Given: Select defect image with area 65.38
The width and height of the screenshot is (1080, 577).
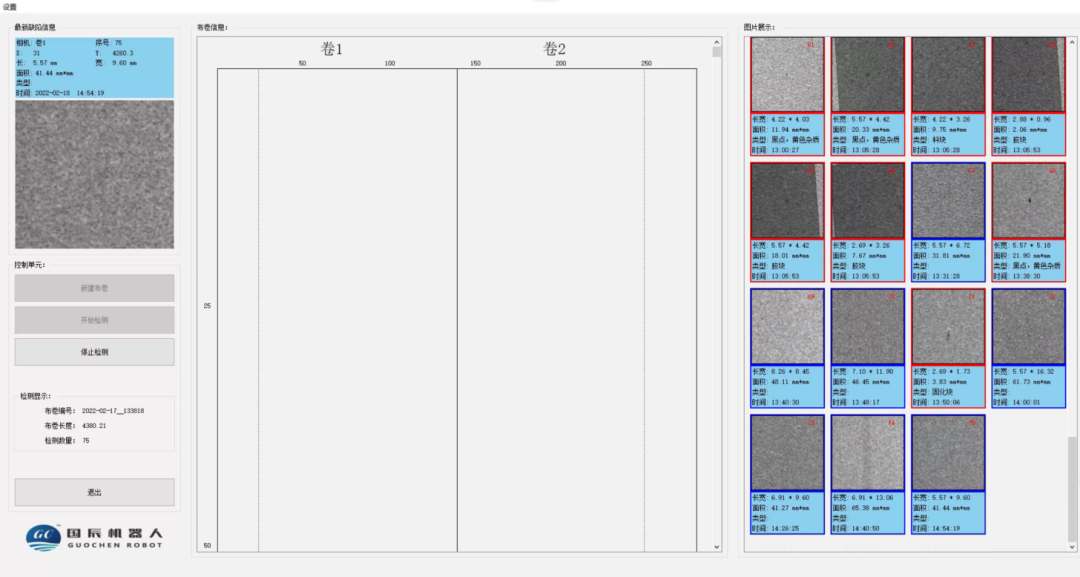Looking at the screenshot, I should [867, 453].
